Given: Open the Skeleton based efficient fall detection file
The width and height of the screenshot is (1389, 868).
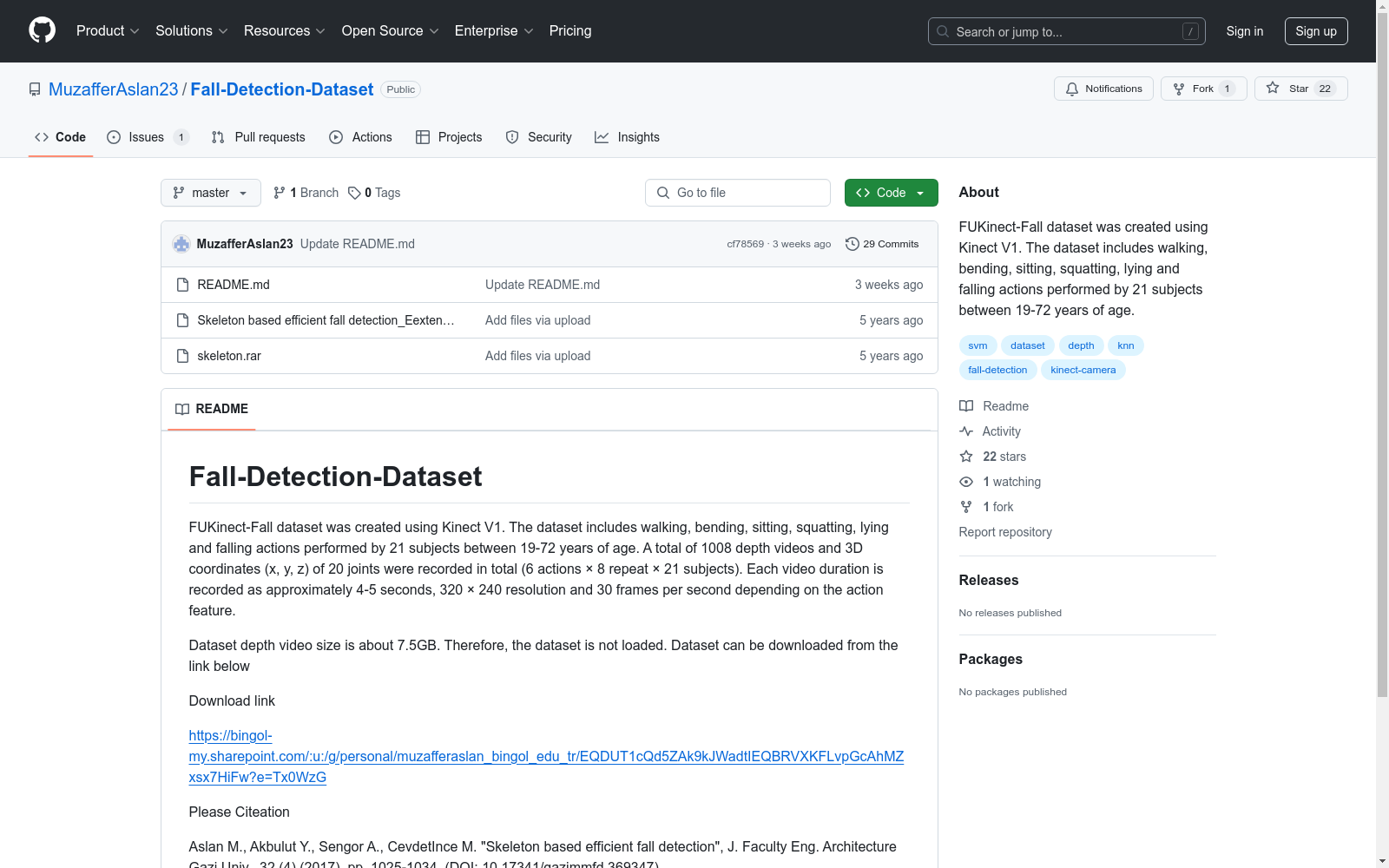Looking at the screenshot, I should (326, 320).
